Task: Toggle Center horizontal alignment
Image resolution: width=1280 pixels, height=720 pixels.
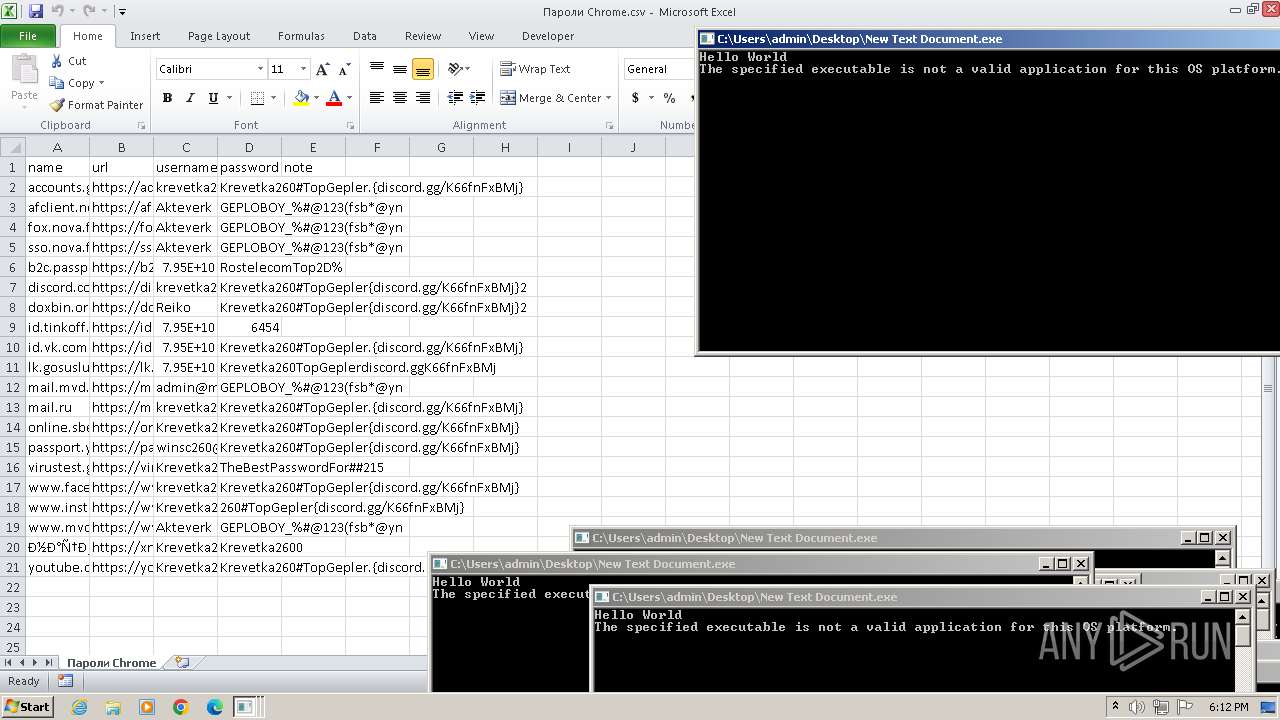Action: tap(400, 98)
